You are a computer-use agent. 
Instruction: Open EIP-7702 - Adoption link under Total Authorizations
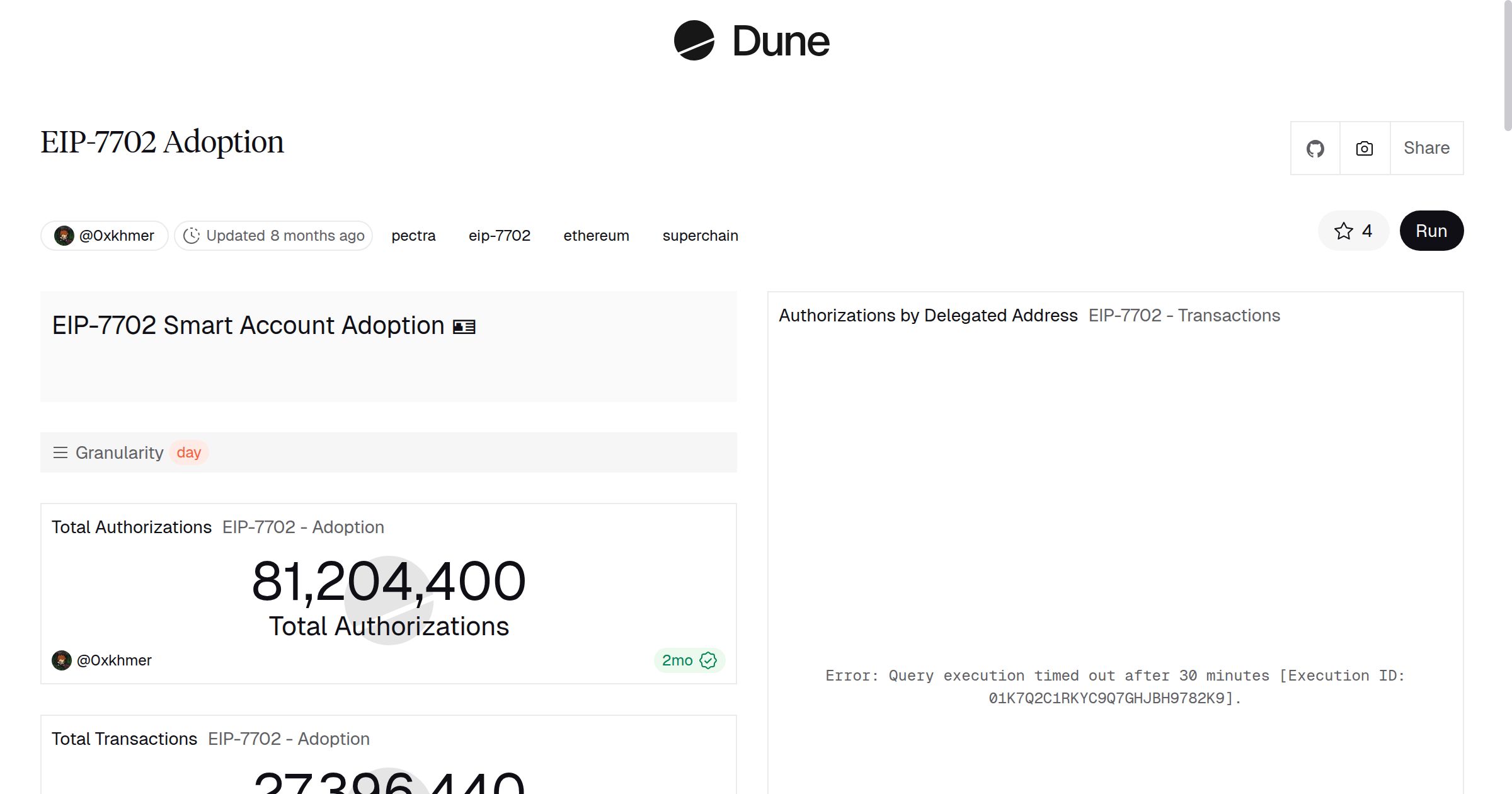pos(303,527)
